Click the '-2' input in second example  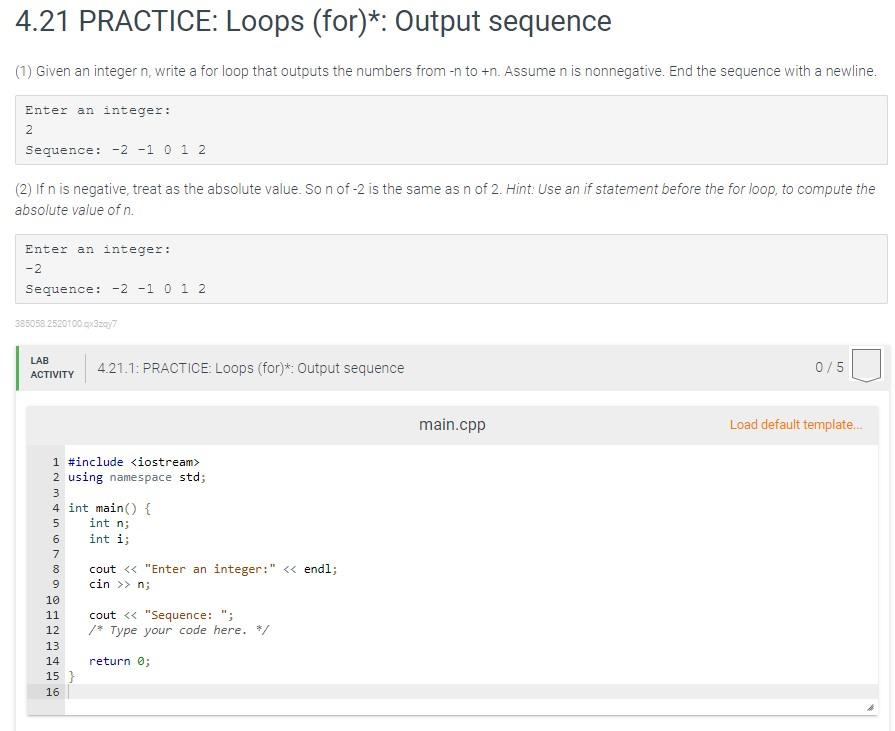point(33,269)
